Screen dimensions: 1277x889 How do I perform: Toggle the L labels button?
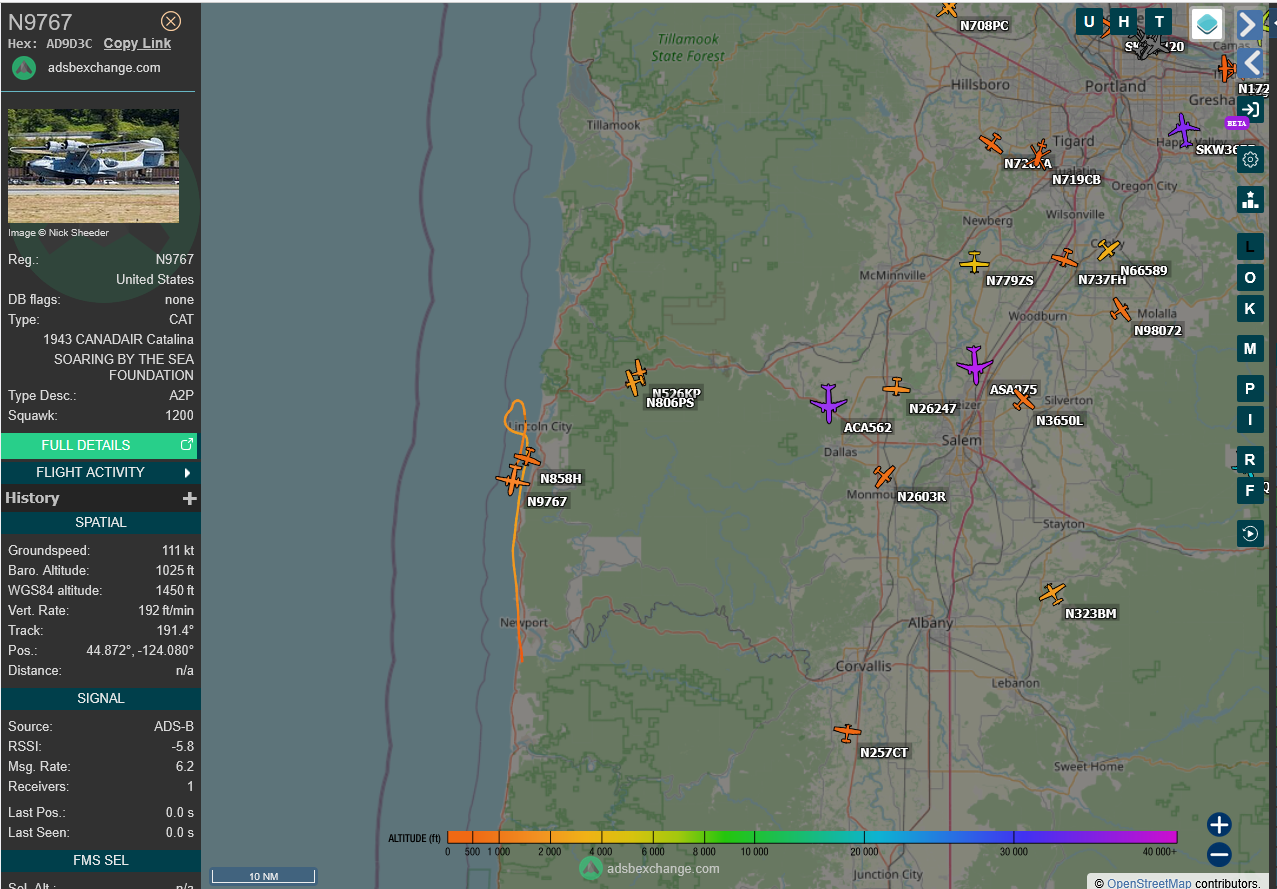pyautogui.click(x=1249, y=247)
